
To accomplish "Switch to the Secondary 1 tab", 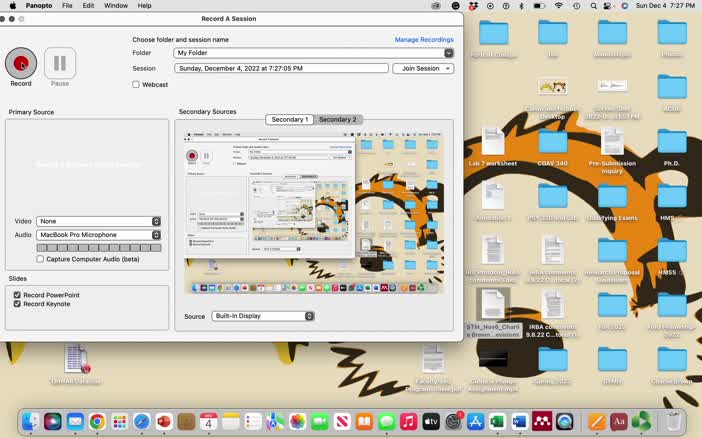I will click(290, 120).
